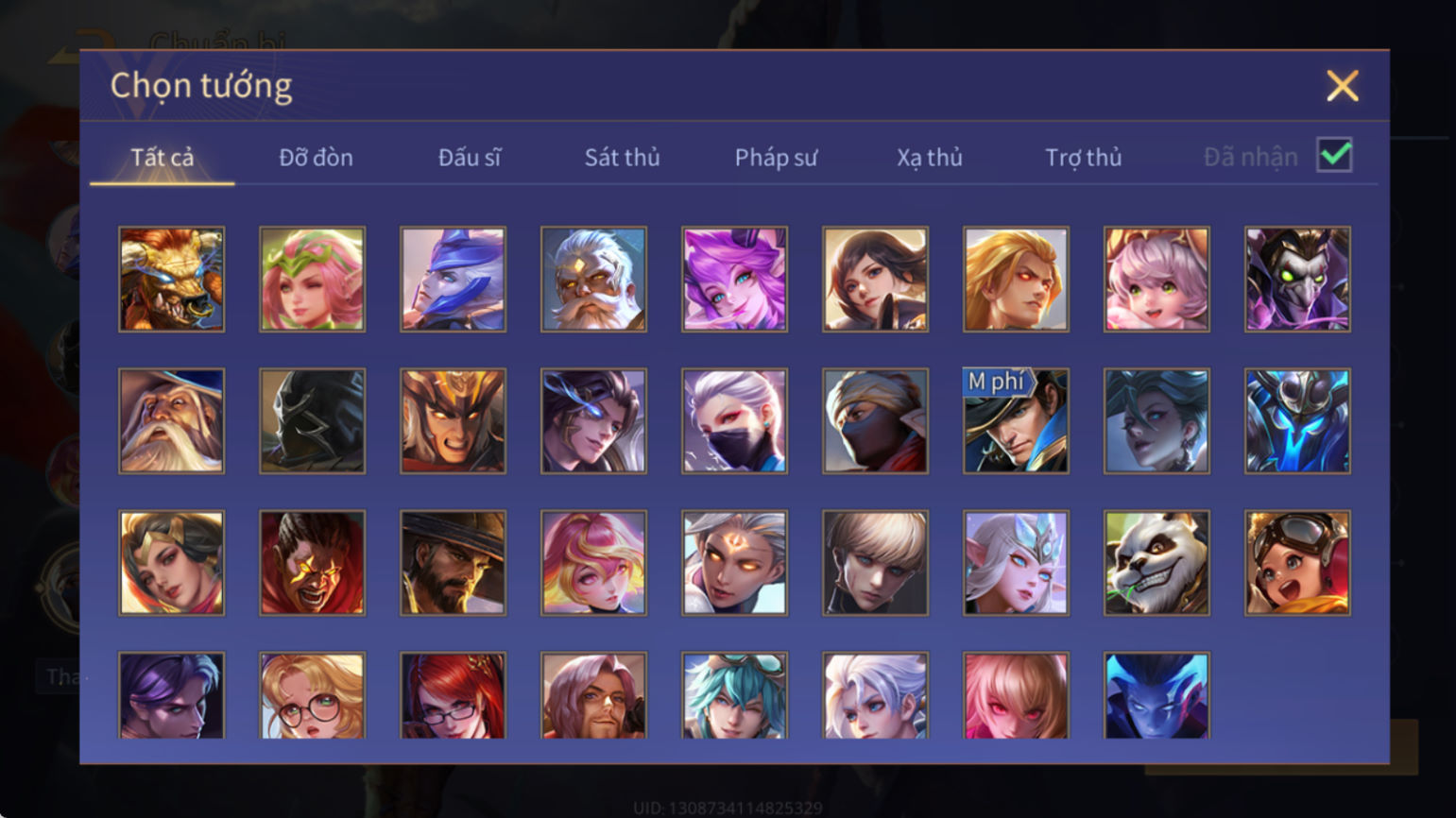
Task: Pick the blonde girl with round glasses
Action: click(x=312, y=695)
